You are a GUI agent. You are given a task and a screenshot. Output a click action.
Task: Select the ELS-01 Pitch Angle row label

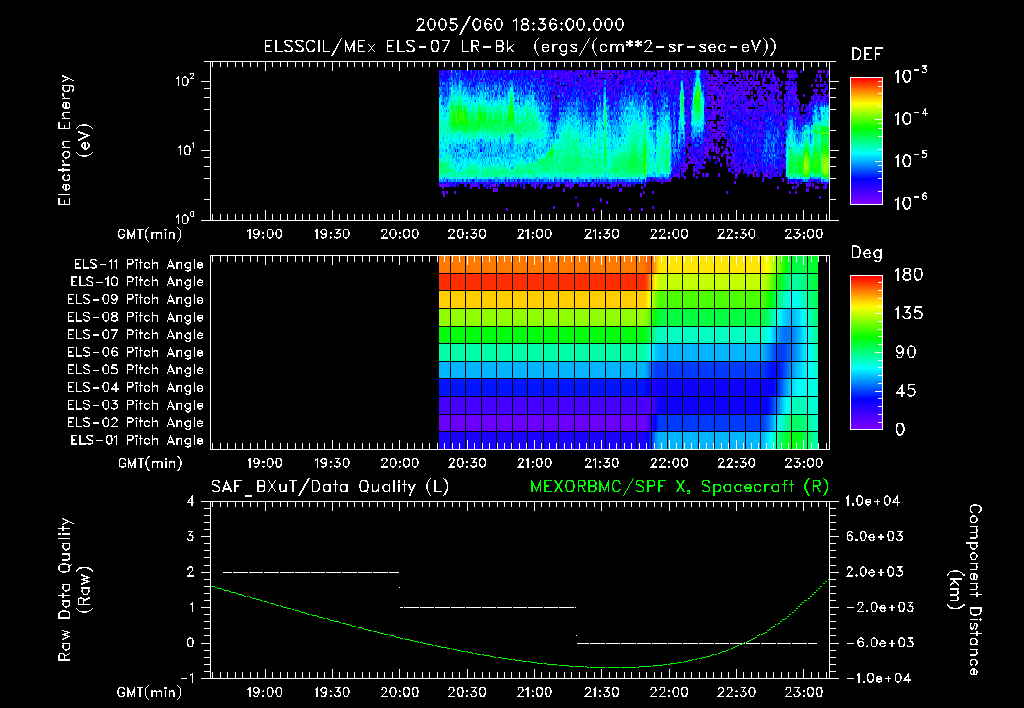tap(136, 441)
